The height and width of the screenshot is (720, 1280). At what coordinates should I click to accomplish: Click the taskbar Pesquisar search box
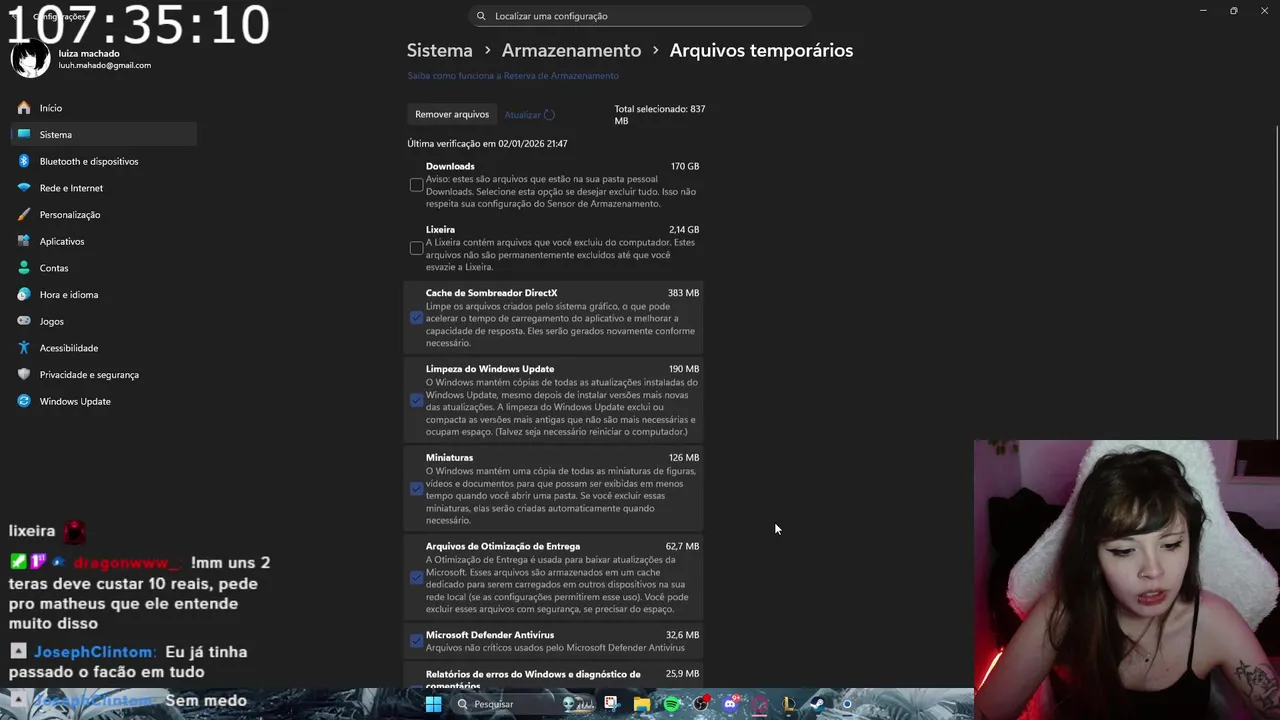pos(524,704)
